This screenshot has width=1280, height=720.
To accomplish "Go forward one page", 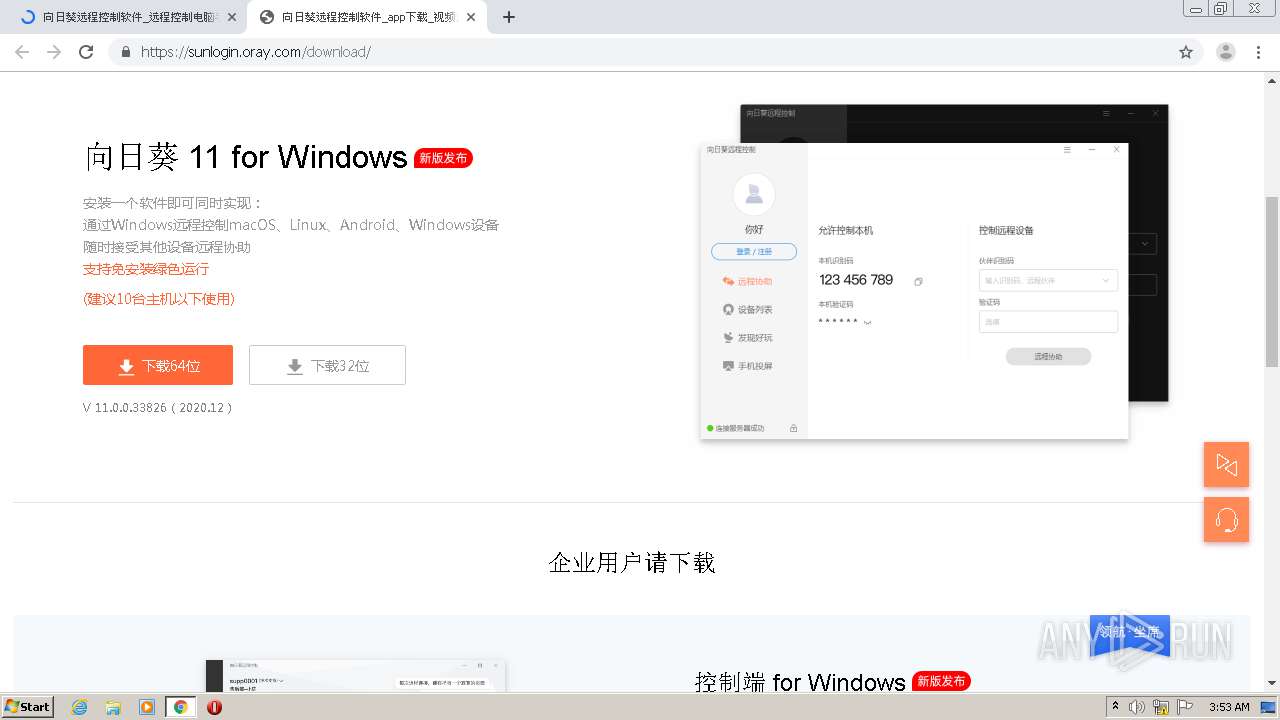I will 54,52.
